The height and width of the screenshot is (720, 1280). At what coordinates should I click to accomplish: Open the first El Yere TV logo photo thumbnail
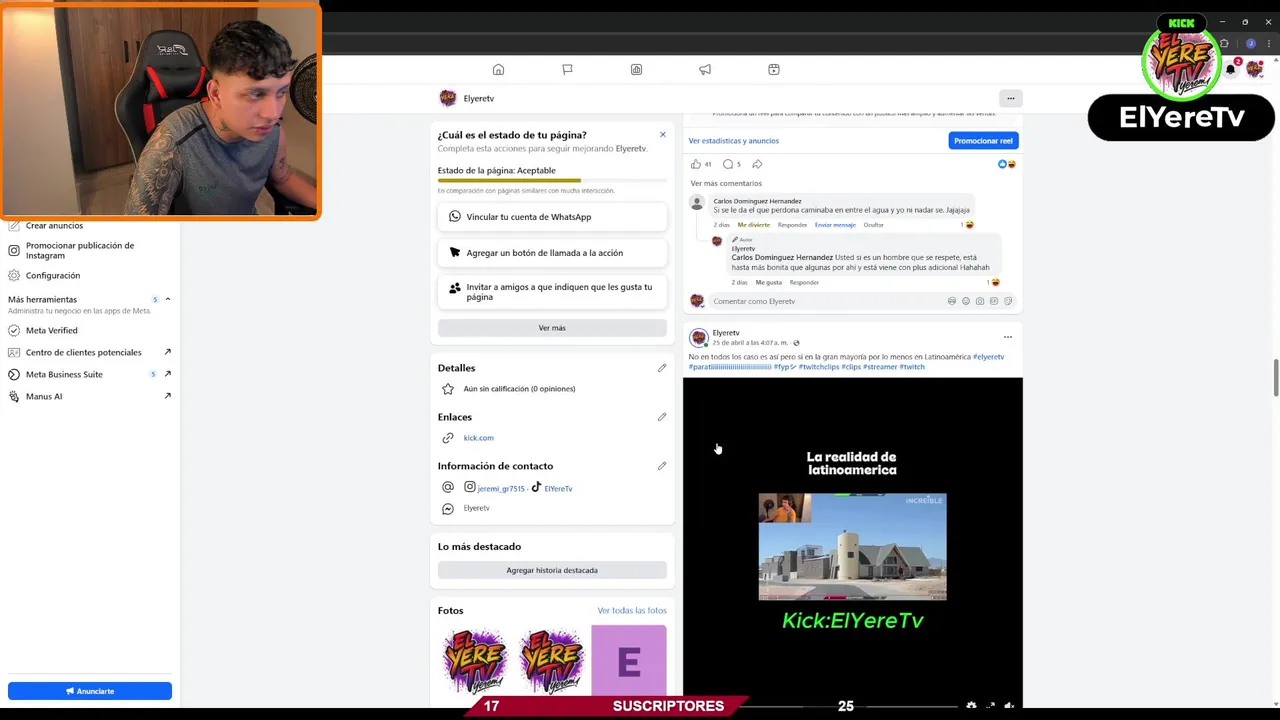(x=475, y=660)
